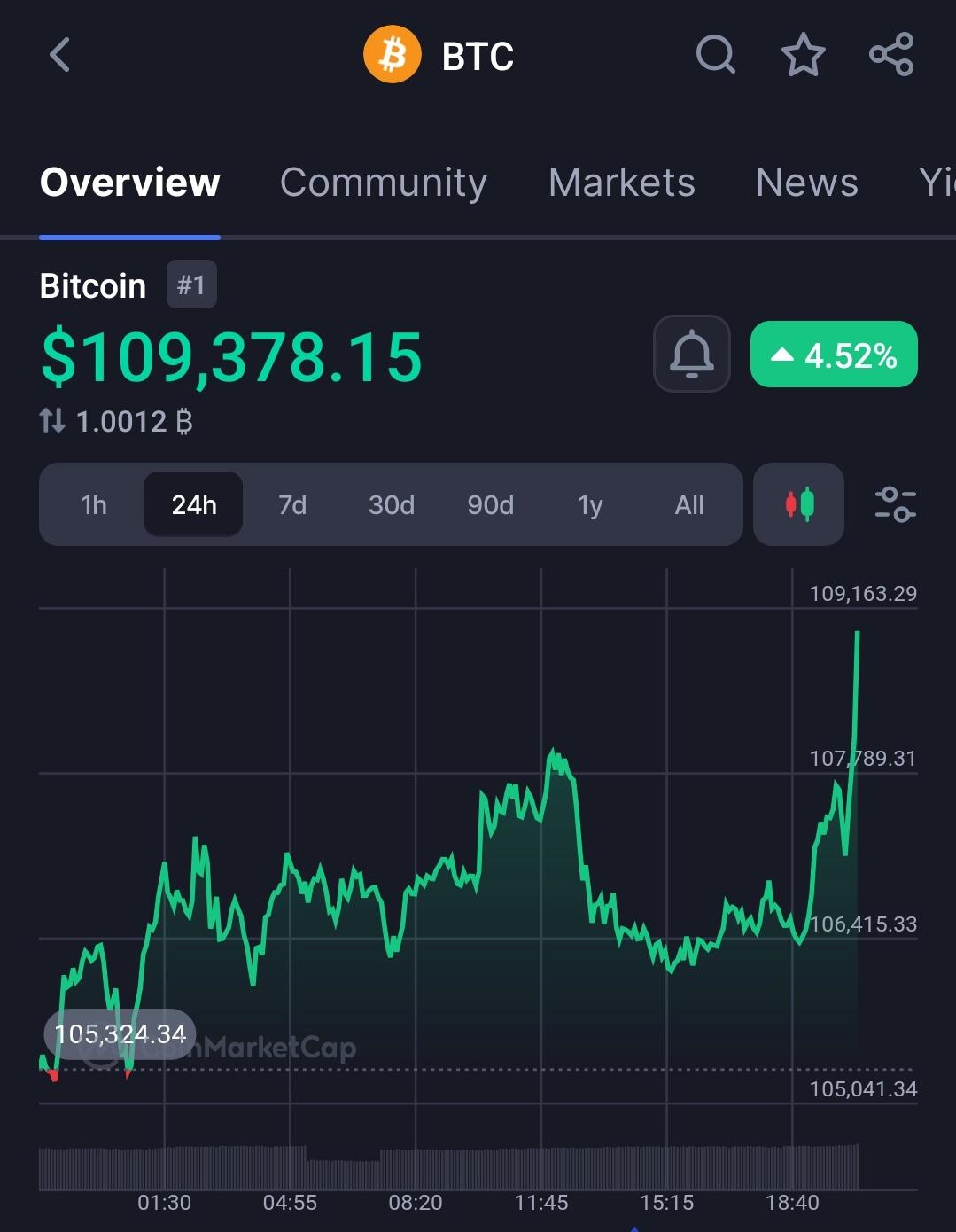Tap the orange Bitcoin logo icon

point(392,55)
